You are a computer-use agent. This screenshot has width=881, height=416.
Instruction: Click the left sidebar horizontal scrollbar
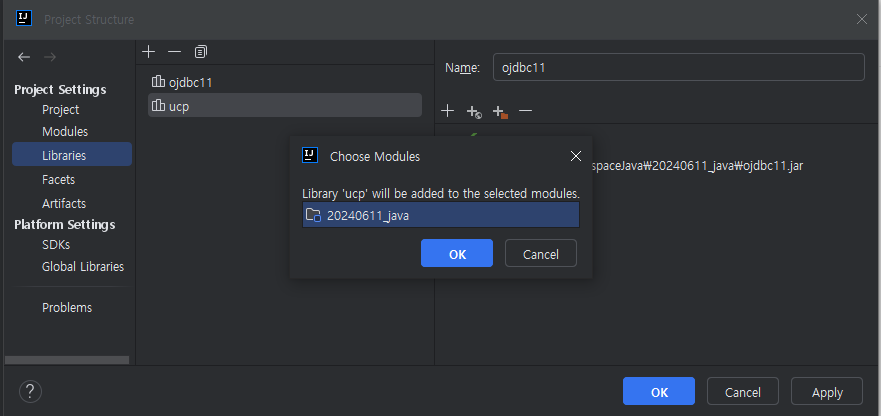tap(67, 360)
